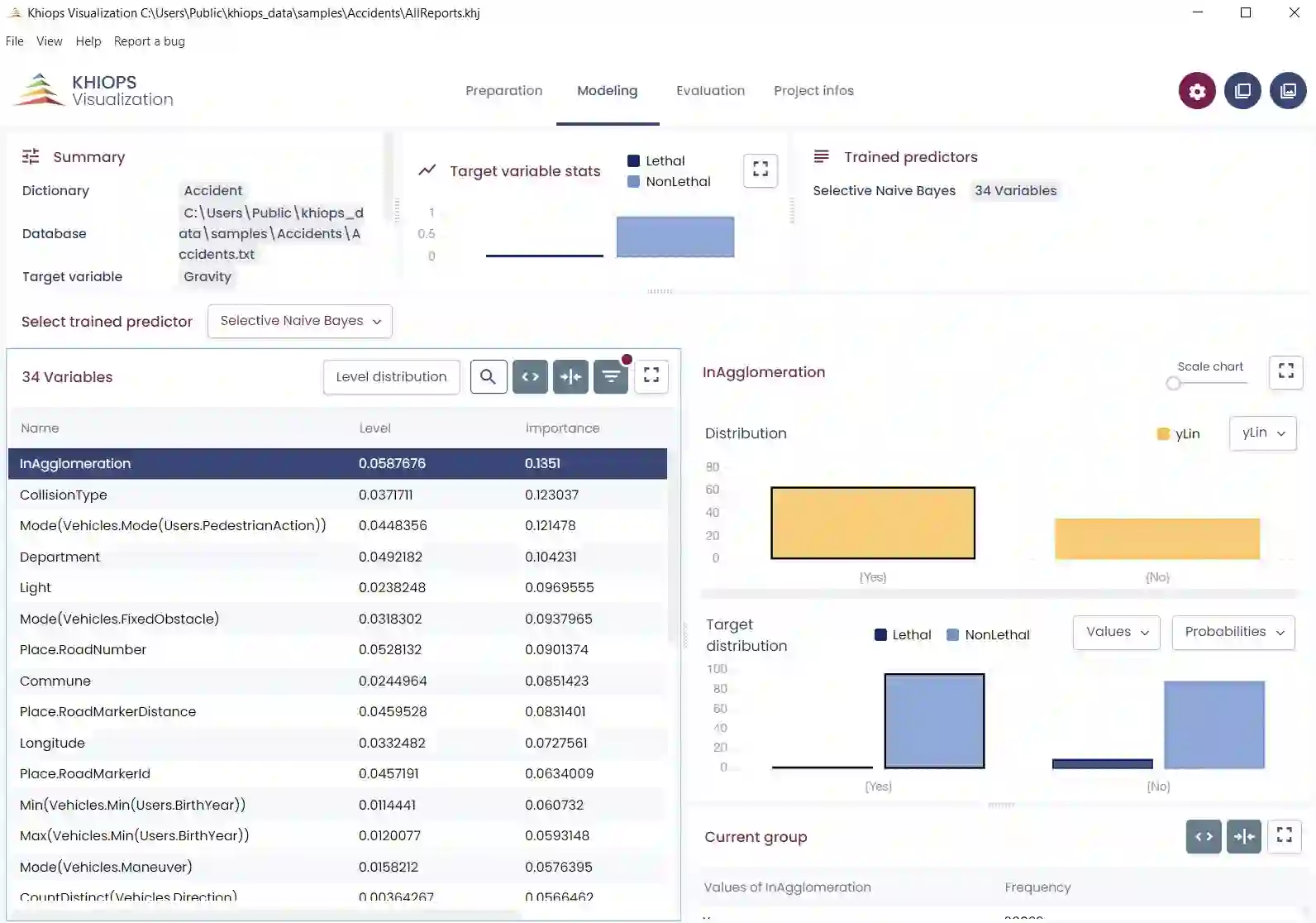The image size is (1316, 923).
Task: Click the angle-brackets icon in the 34 Variables toolbar
Action: tap(530, 377)
